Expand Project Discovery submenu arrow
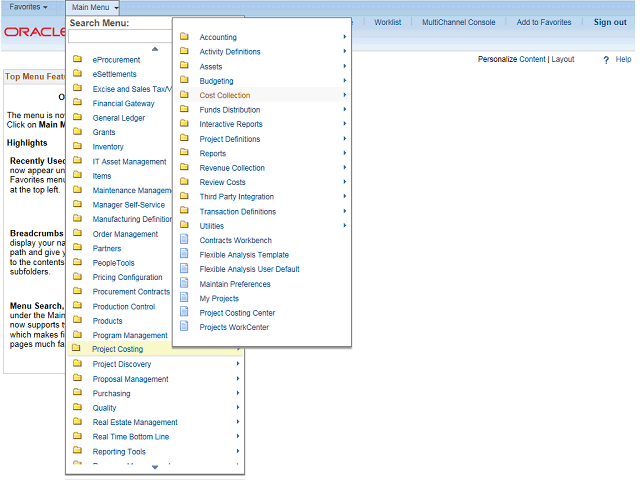This screenshot has height=480, width=640. (238, 363)
